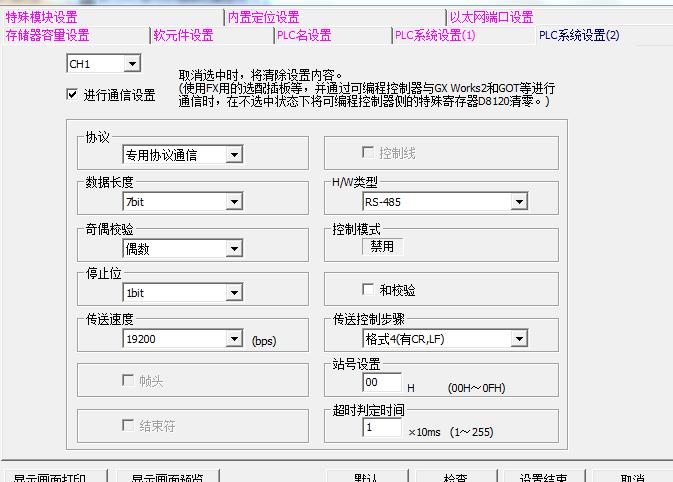The image size is (673, 482).
Task: Switch to the 特殊模块设置 tab
Action: pos(41,17)
